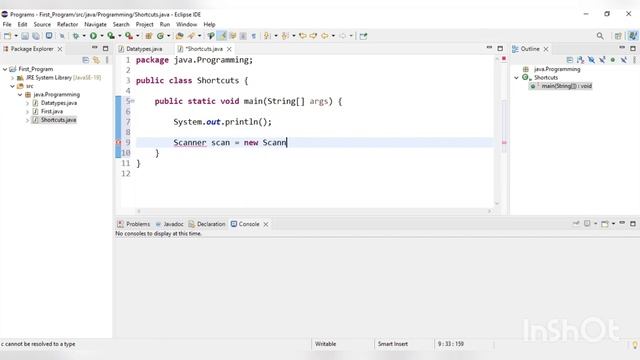Open the Navigate menu
This screenshot has width=640, height=360.
(95, 24)
